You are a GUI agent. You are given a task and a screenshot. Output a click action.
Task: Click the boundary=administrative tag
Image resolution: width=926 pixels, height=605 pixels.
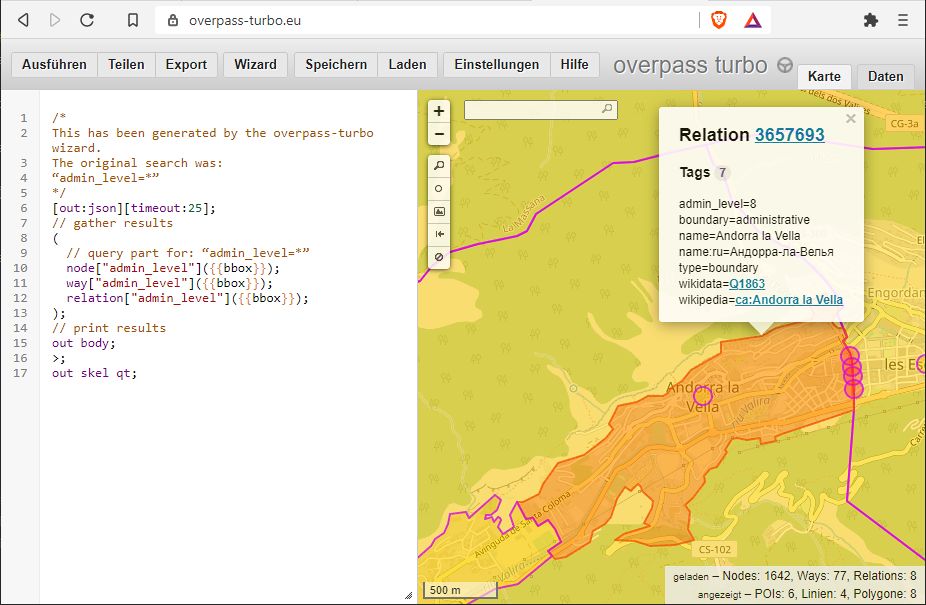744,220
